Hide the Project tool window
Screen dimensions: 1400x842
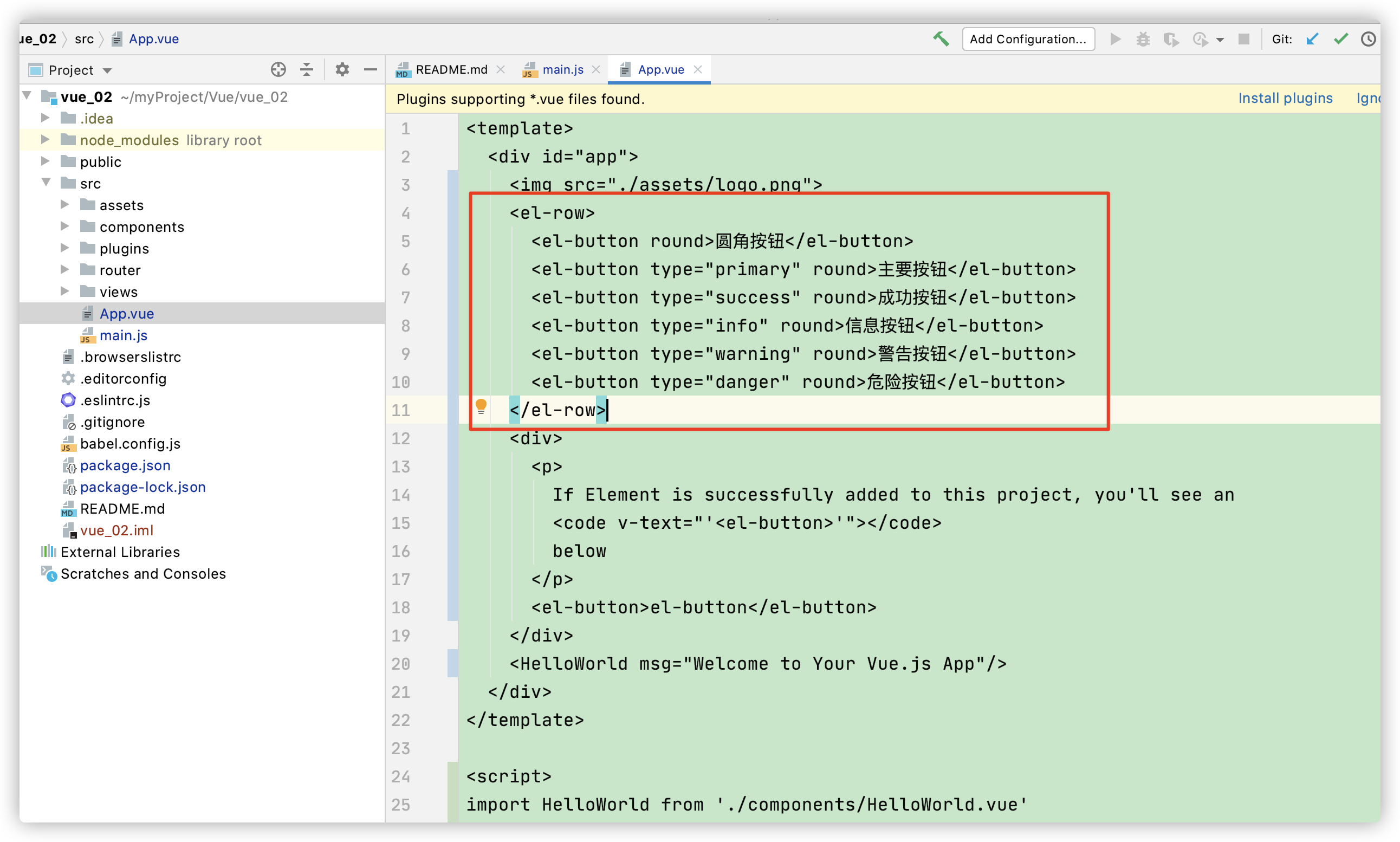point(371,69)
